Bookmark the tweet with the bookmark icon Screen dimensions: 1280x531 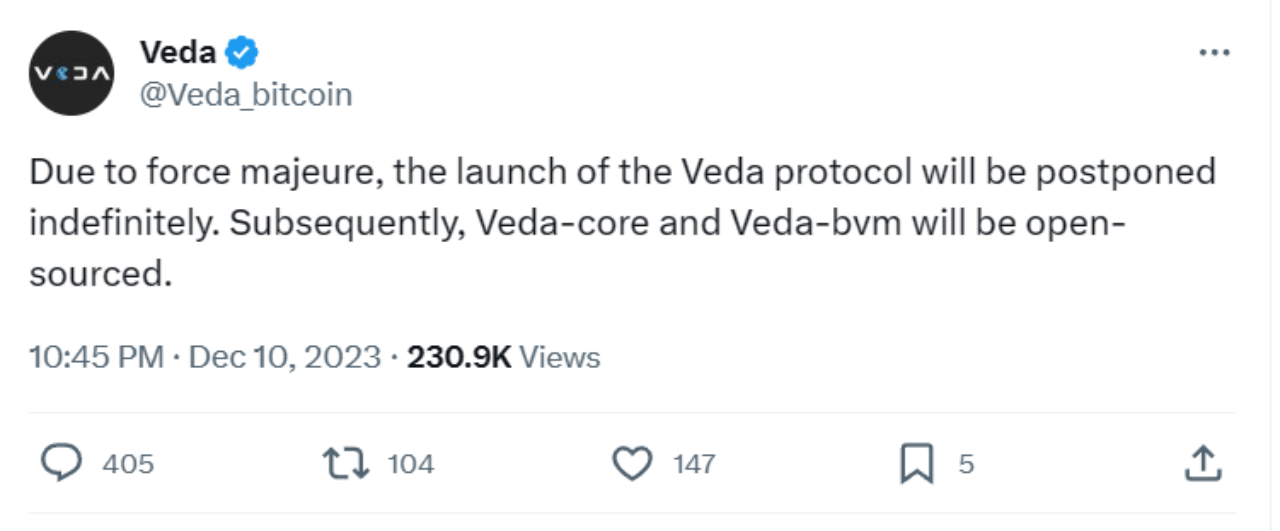tap(918, 463)
